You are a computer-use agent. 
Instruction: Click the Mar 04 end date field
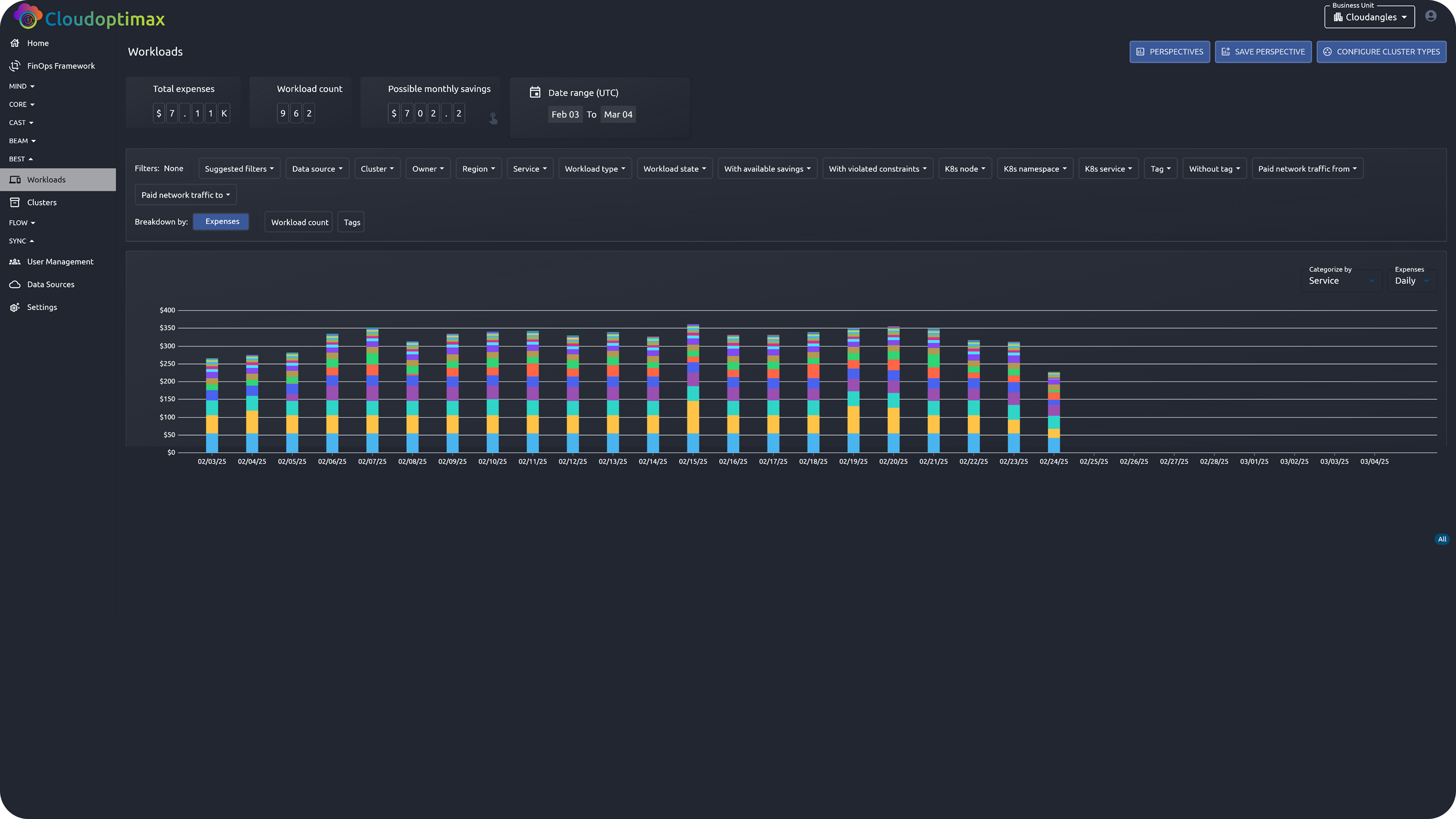click(618, 114)
